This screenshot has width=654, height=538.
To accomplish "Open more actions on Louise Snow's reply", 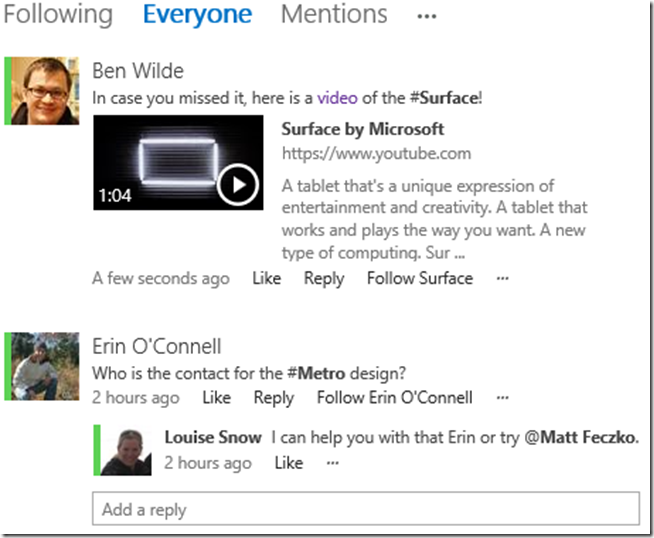I will [333, 463].
